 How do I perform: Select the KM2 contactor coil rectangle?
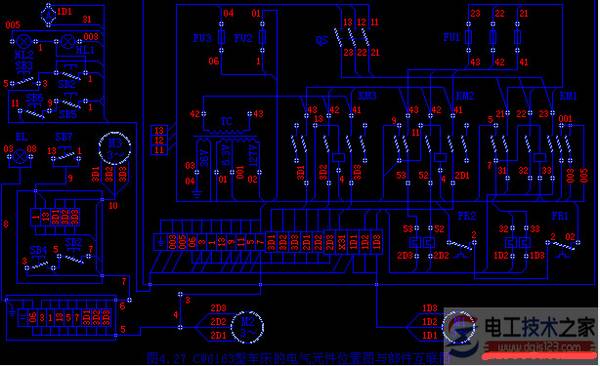(x=440, y=157)
